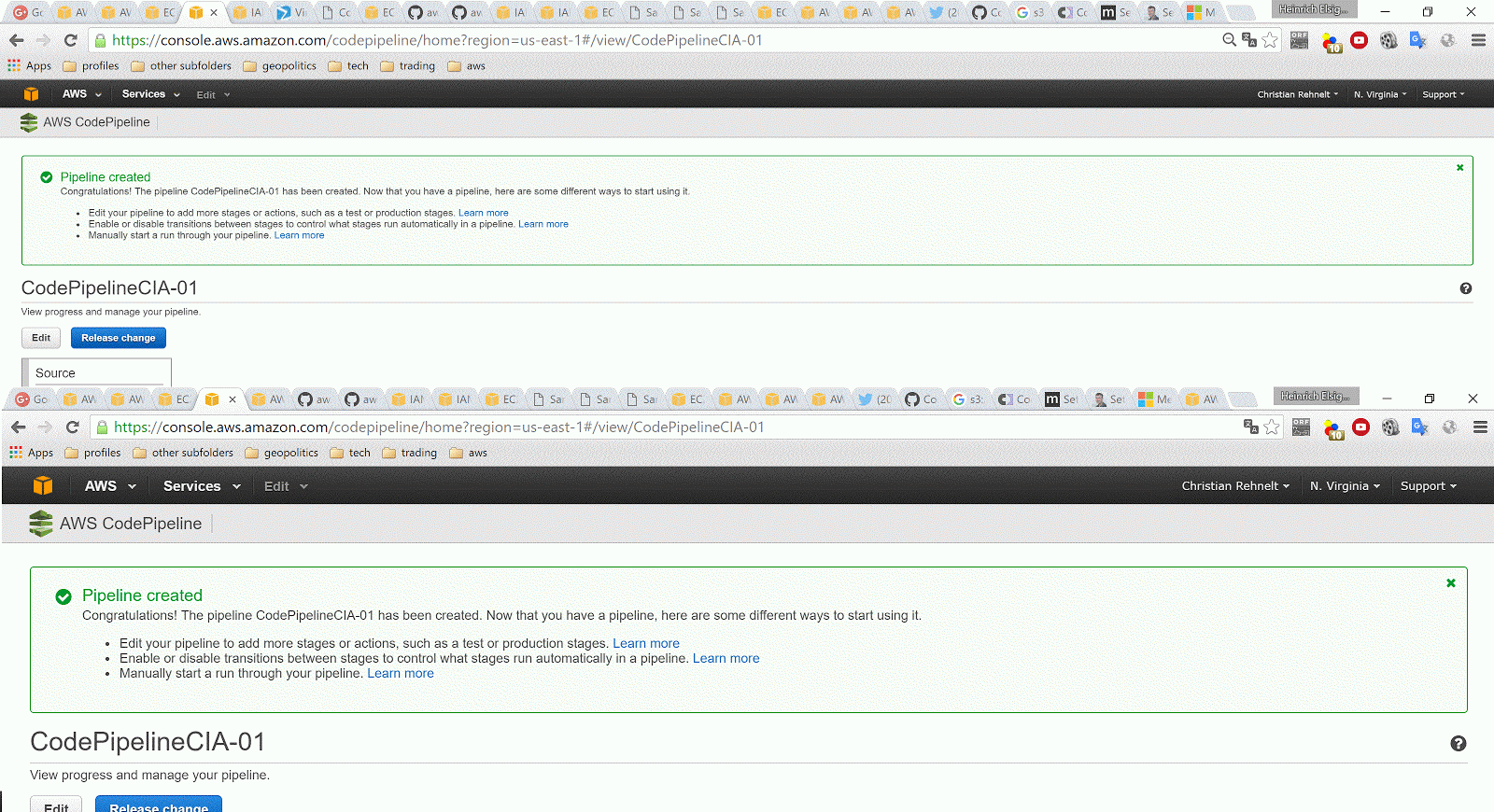Click the forward arrow in the bottom browser window
1494x812 pixels.
45,427
